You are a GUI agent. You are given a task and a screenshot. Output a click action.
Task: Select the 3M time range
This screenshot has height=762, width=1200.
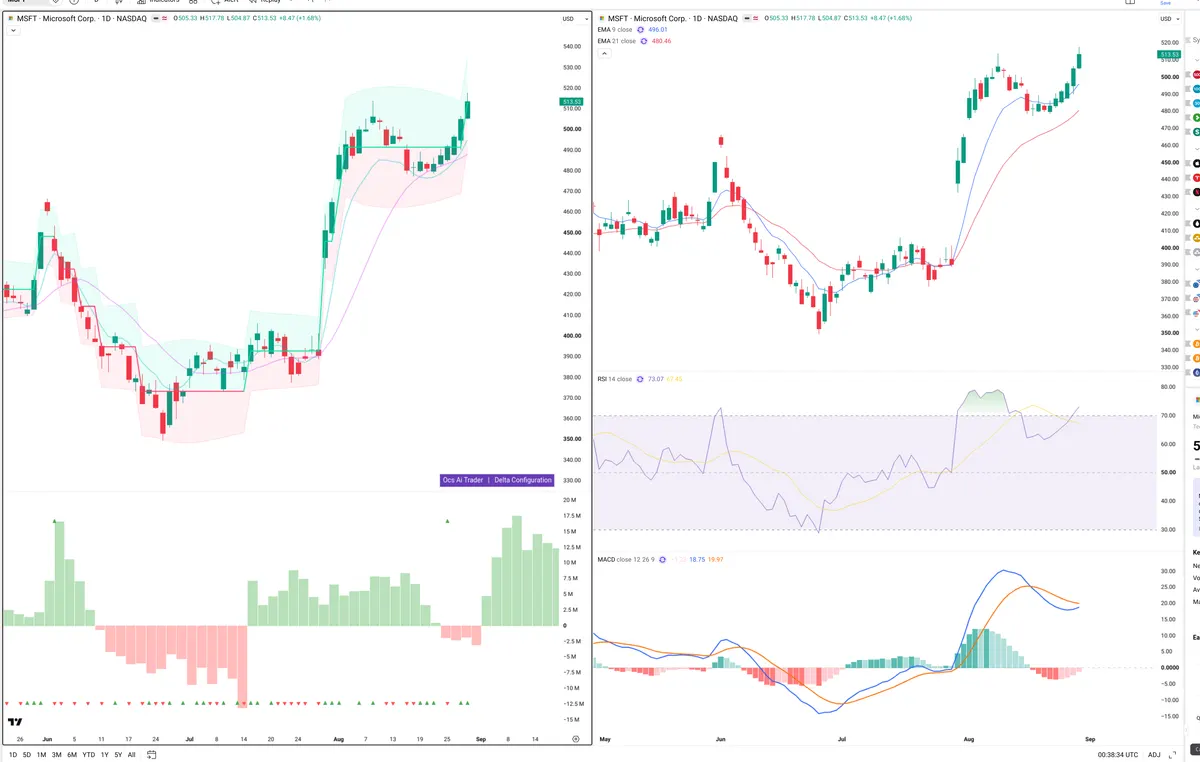click(x=56, y=754)
